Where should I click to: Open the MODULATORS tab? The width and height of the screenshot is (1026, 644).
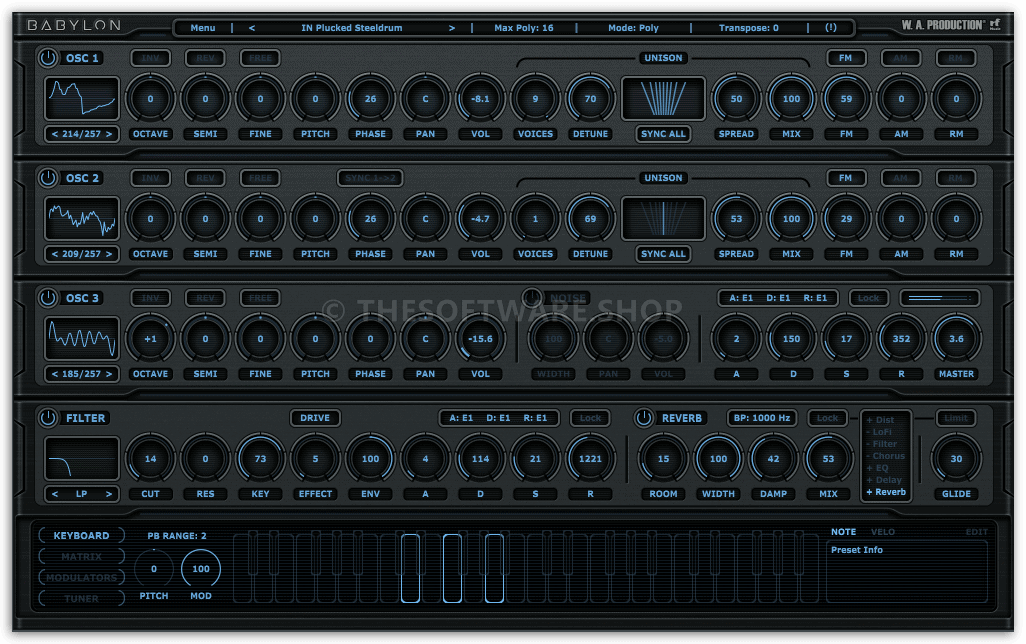[x=81, y=577]
